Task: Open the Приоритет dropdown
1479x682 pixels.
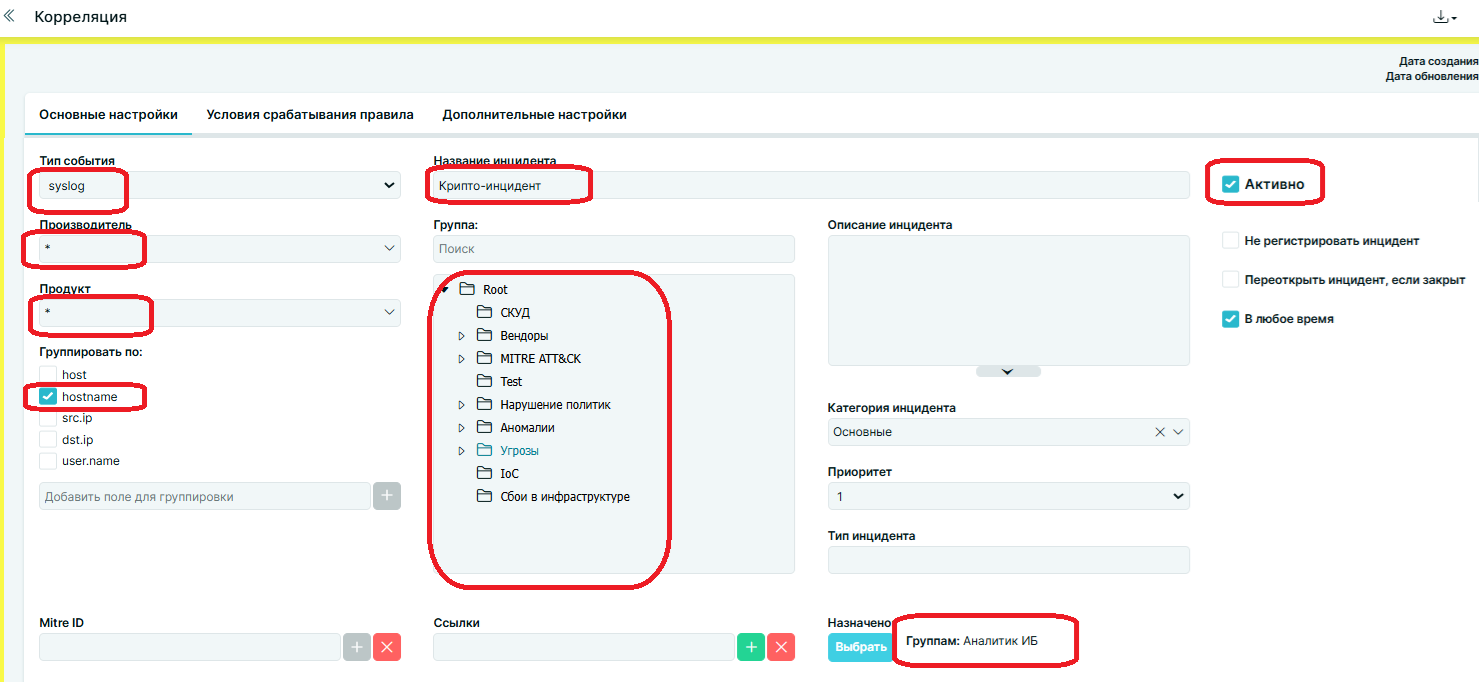Action: pos(1008,496)
